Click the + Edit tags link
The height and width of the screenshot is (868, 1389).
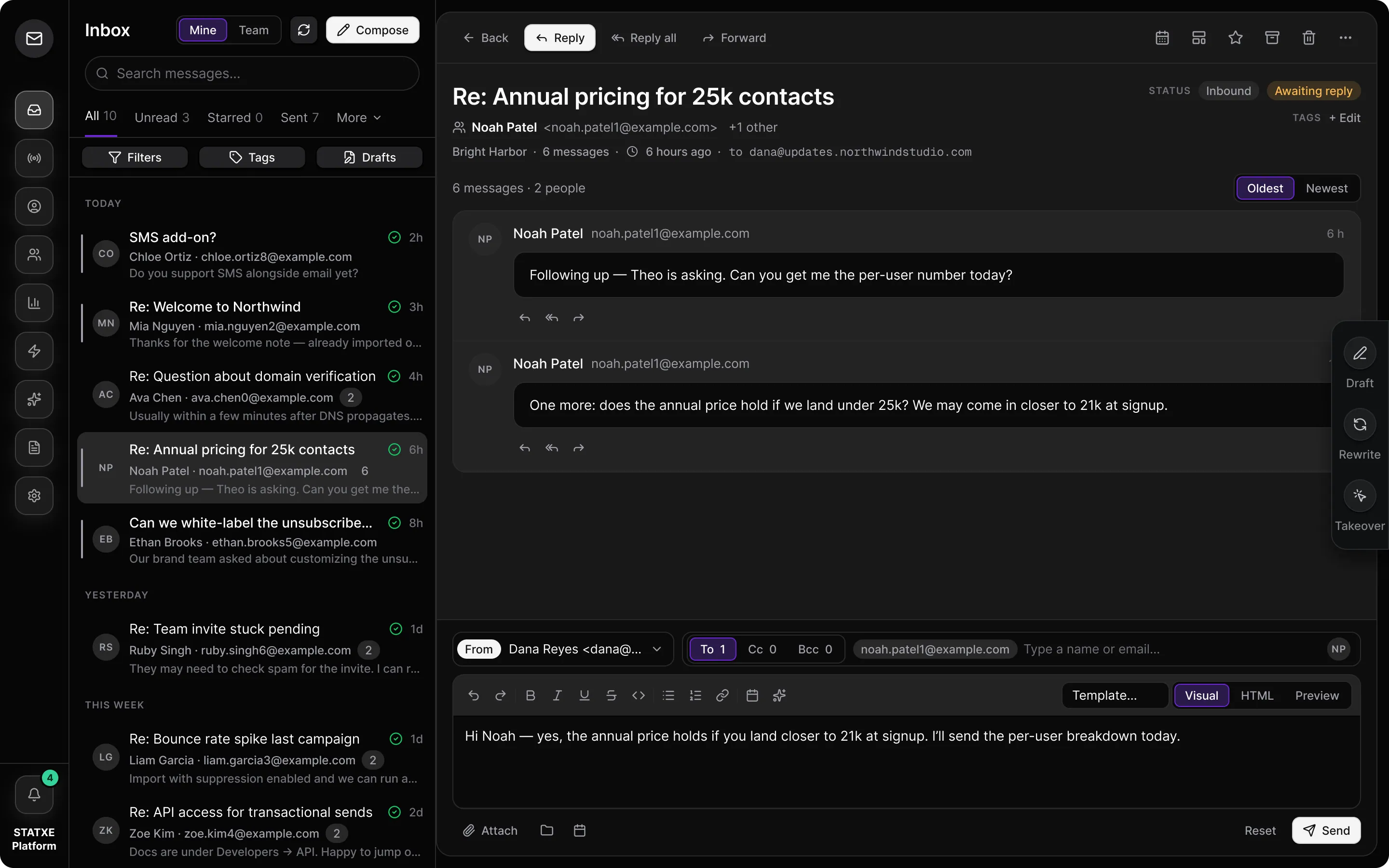coord(1344,118)
